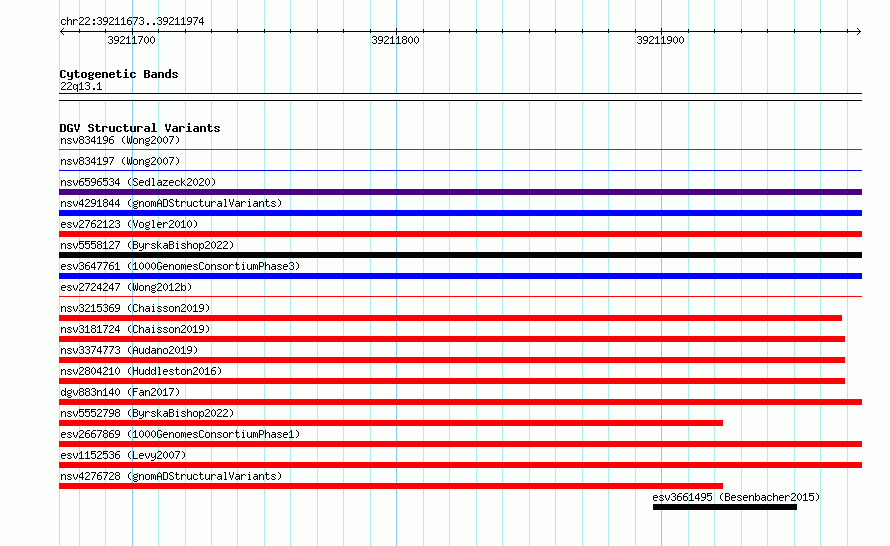Image resolution: width=890 pixels, height=546 pixels.
Task: Click the blue bar for esv3647761
Action: click(460, 276)
